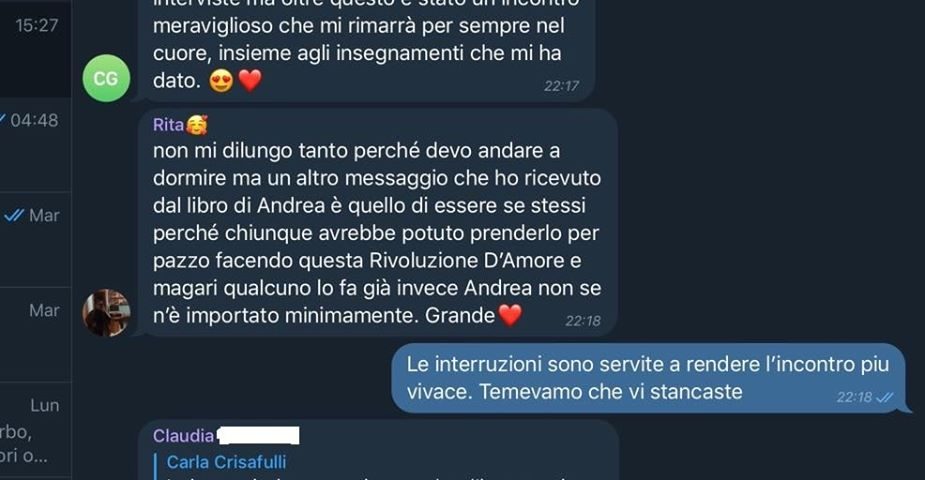
Task: Click the 22:17 timestamp on CG message
Action: click(x=561, y=86)
